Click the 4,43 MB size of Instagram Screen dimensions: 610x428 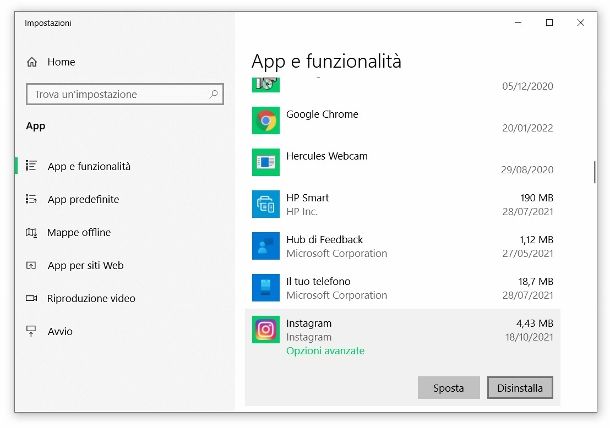[x=535, y=323]
